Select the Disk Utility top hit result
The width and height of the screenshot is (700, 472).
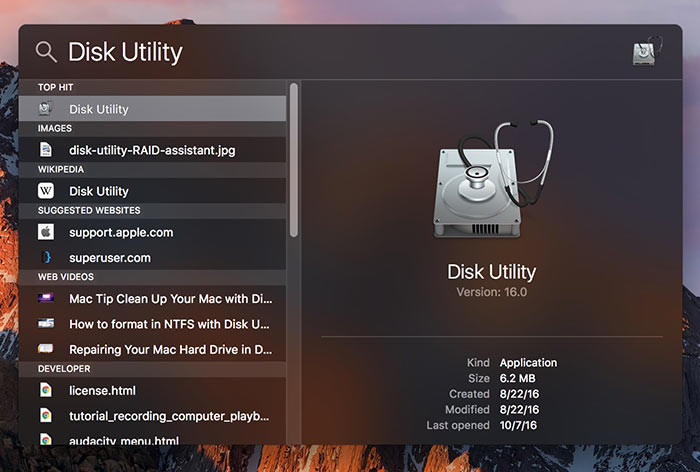[152, 109]
